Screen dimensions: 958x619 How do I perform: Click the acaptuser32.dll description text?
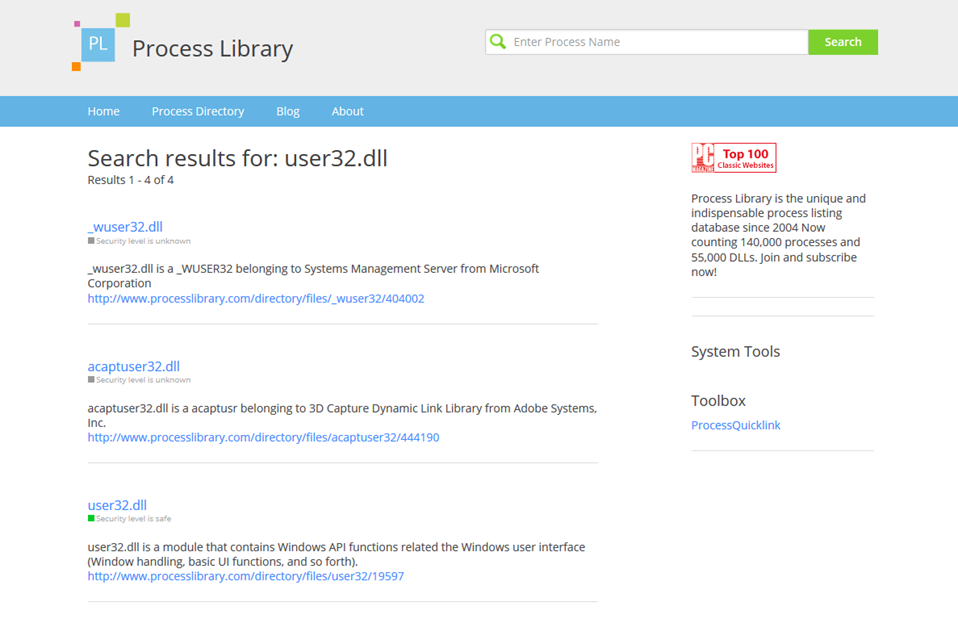click(342, 415)
